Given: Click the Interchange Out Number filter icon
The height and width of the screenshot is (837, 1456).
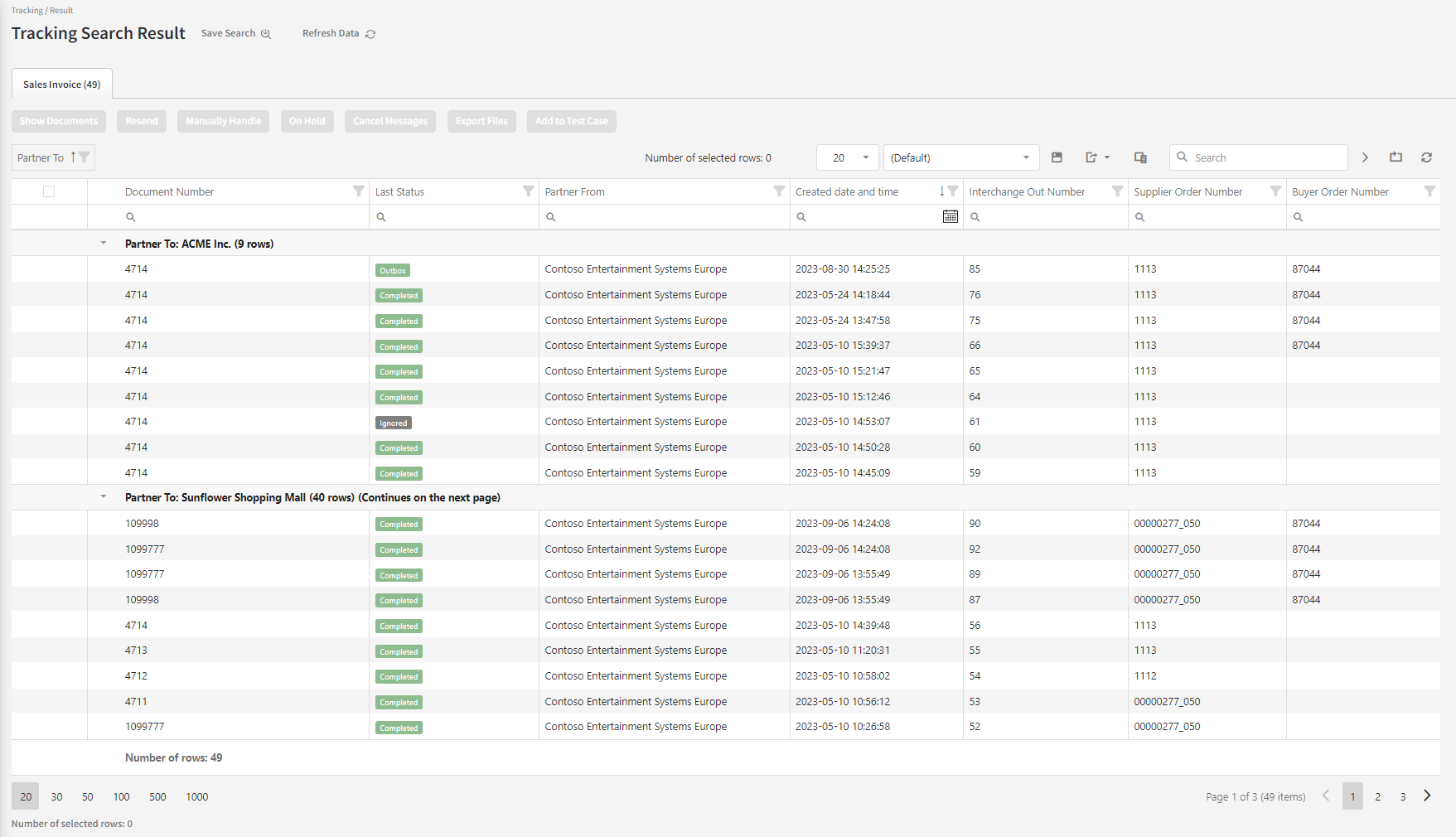Looking at the screenshot, I should coord(1117,191).
